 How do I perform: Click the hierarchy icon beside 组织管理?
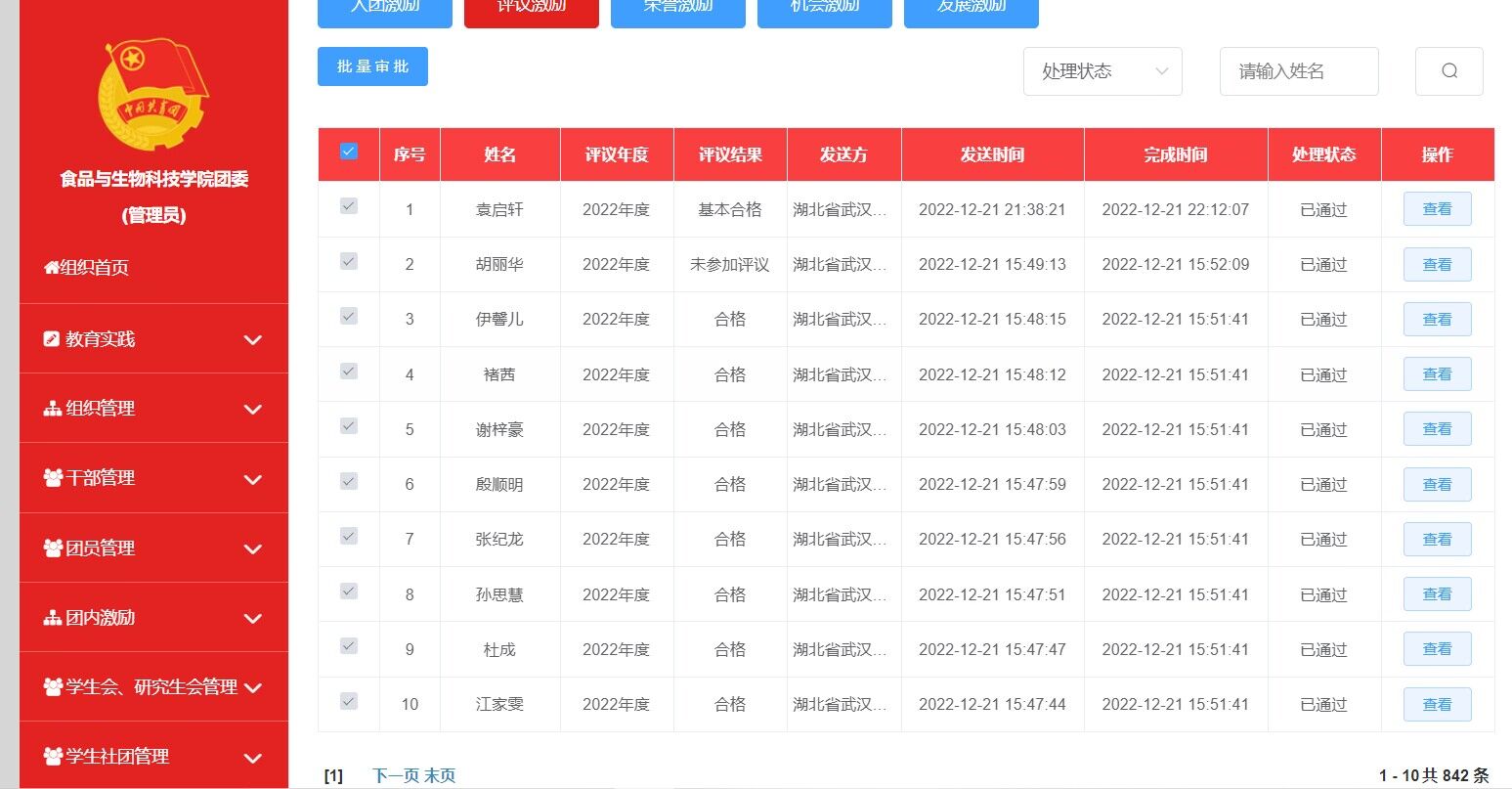coord(52,409)
